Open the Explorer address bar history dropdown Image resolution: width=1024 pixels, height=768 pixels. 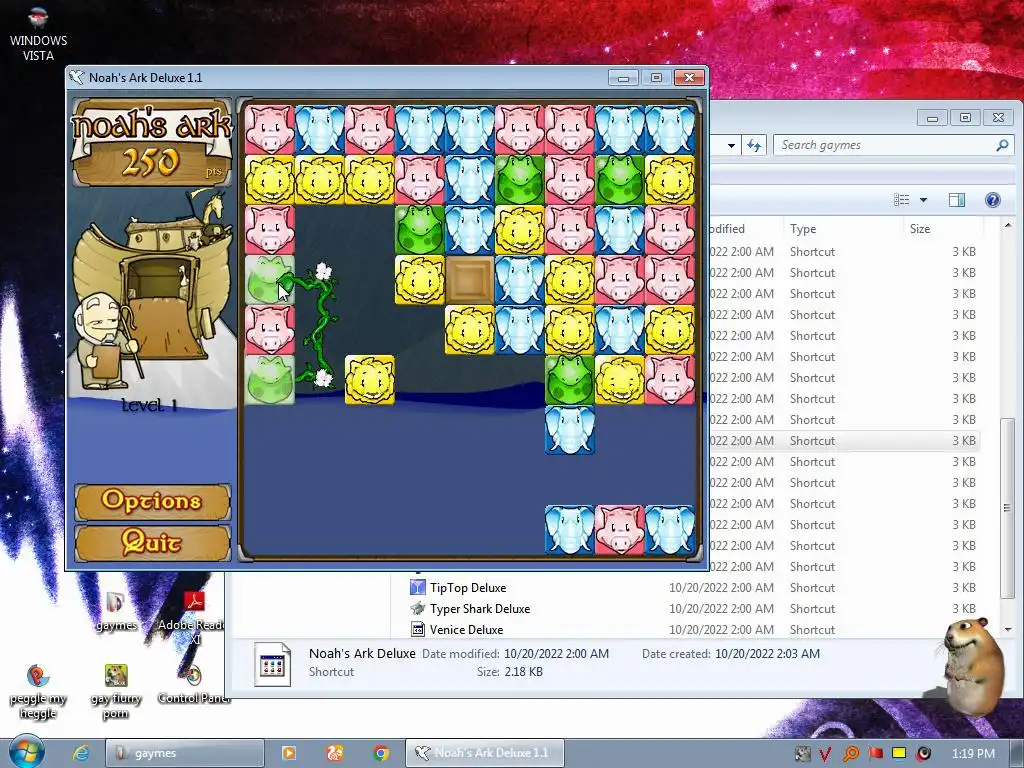click(731, 145)
